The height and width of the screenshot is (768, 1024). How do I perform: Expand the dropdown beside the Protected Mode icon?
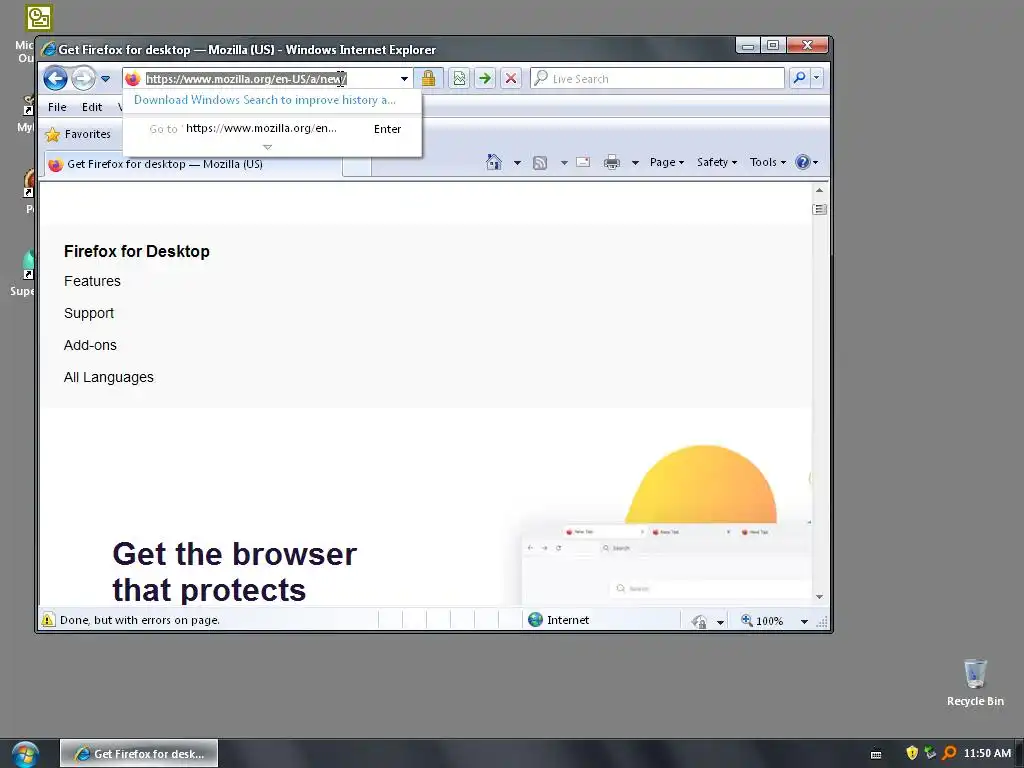(720, 622)
